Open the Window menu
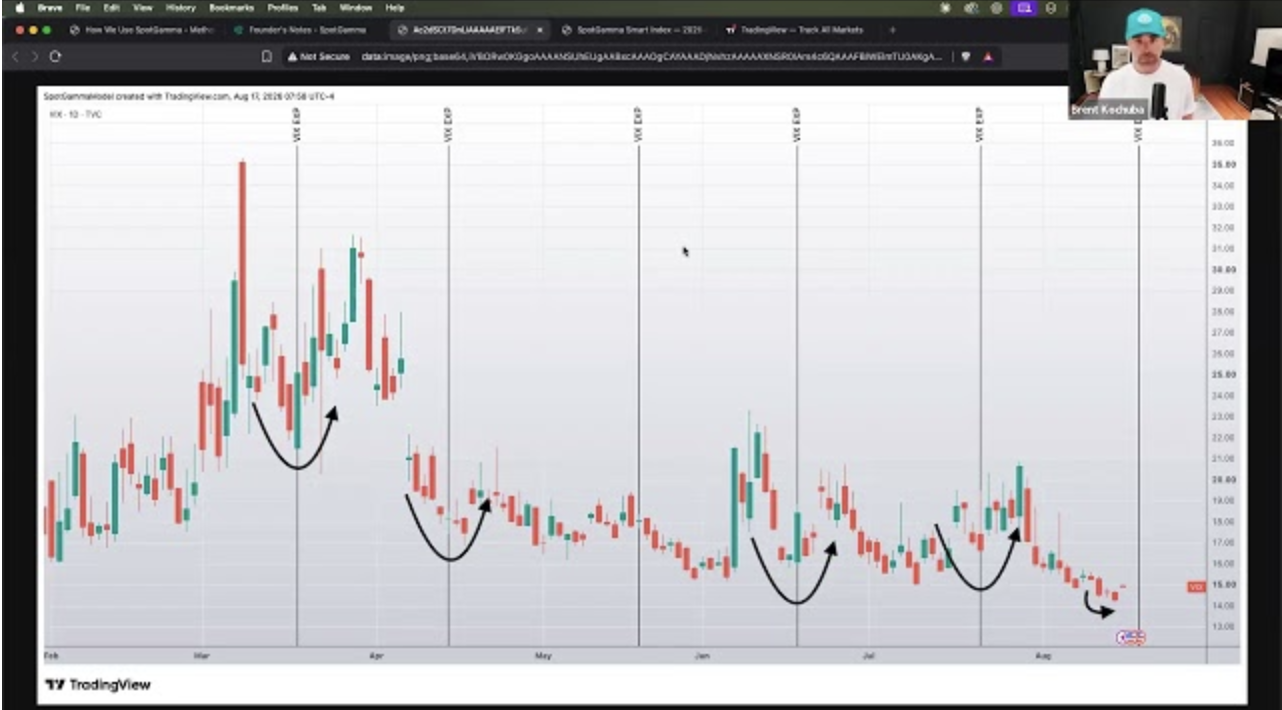Image resolution: width=1282 pixels, height=710 pixels. pyautogui.click(x=356, y=7)
